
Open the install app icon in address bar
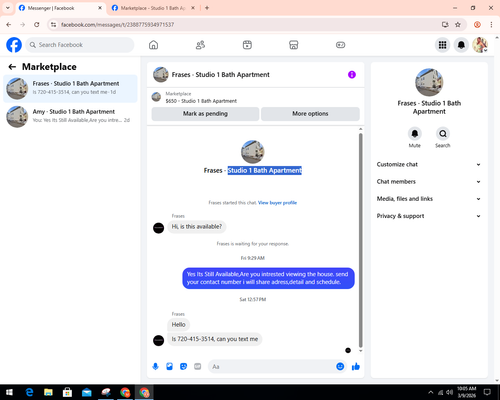tap(445, 25)
